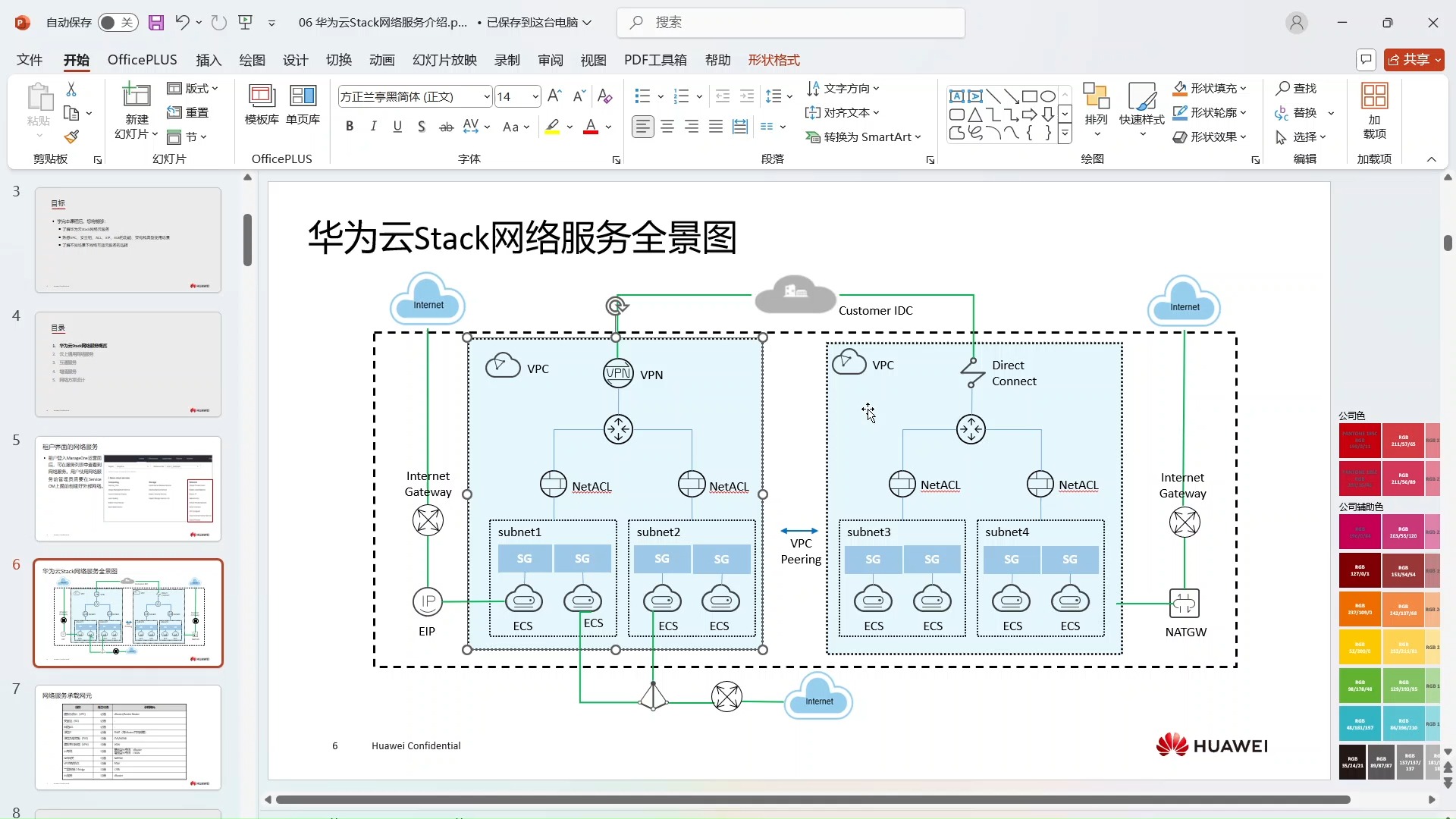Toggle strikethrough formatting

click(447, 127)
